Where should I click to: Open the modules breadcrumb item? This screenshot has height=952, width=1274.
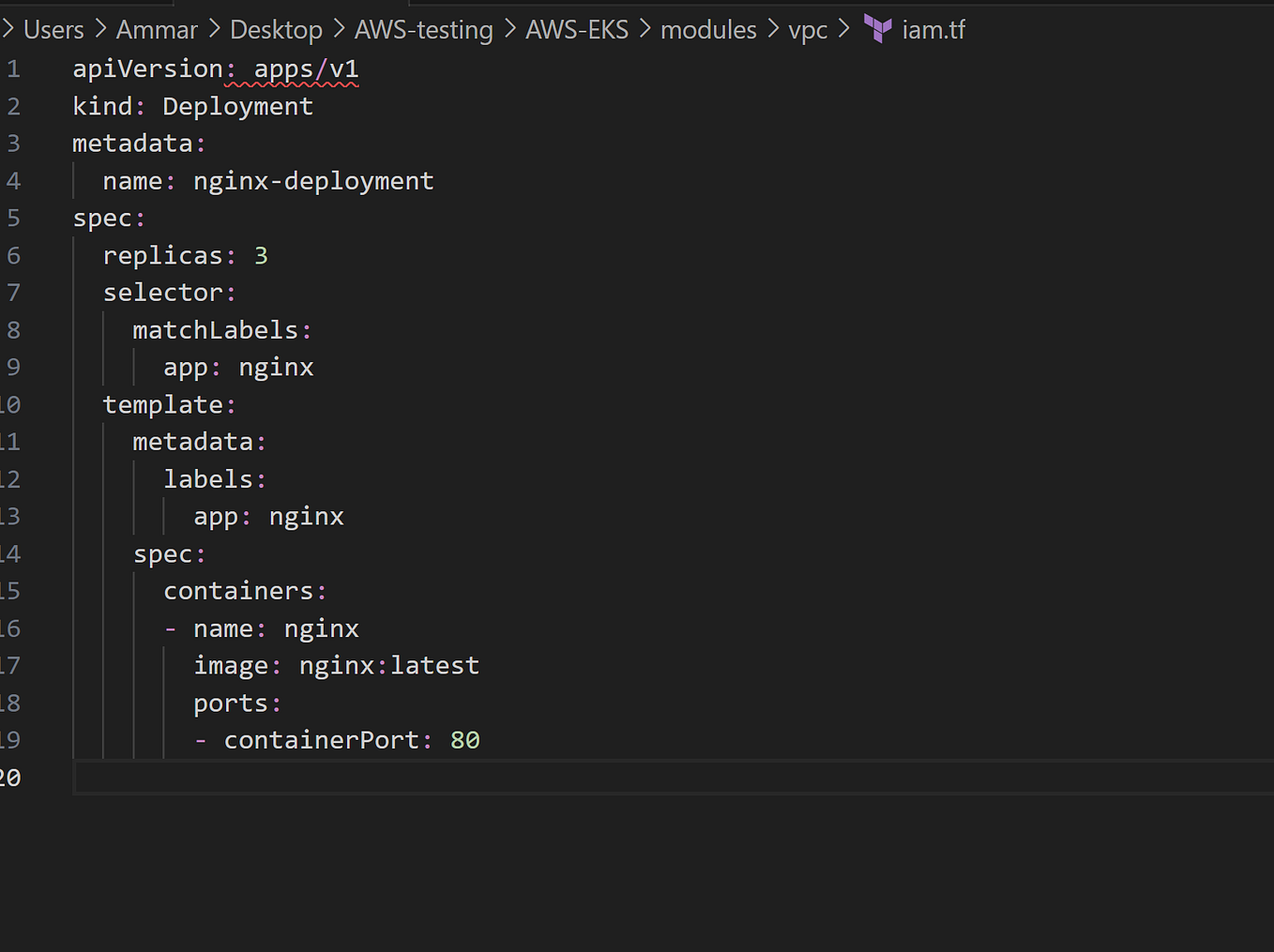point(708,29)
